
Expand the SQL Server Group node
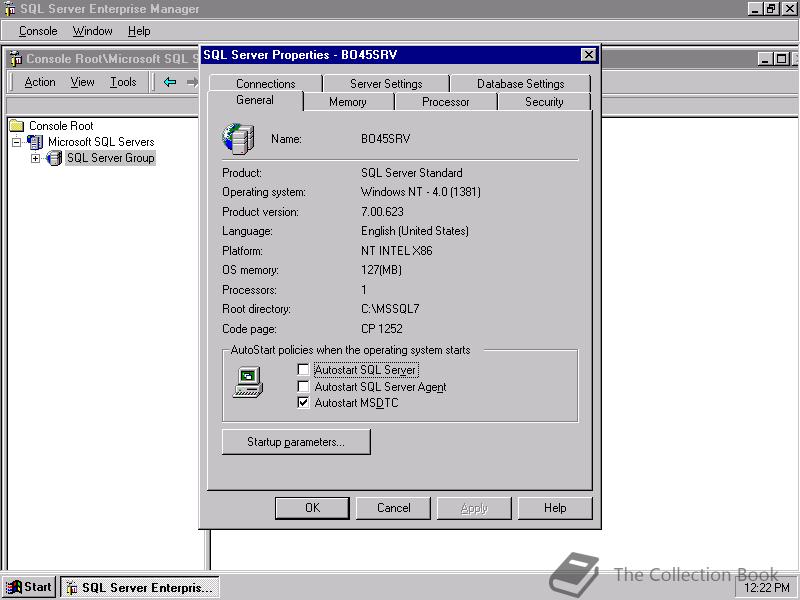tap(35, 158)
